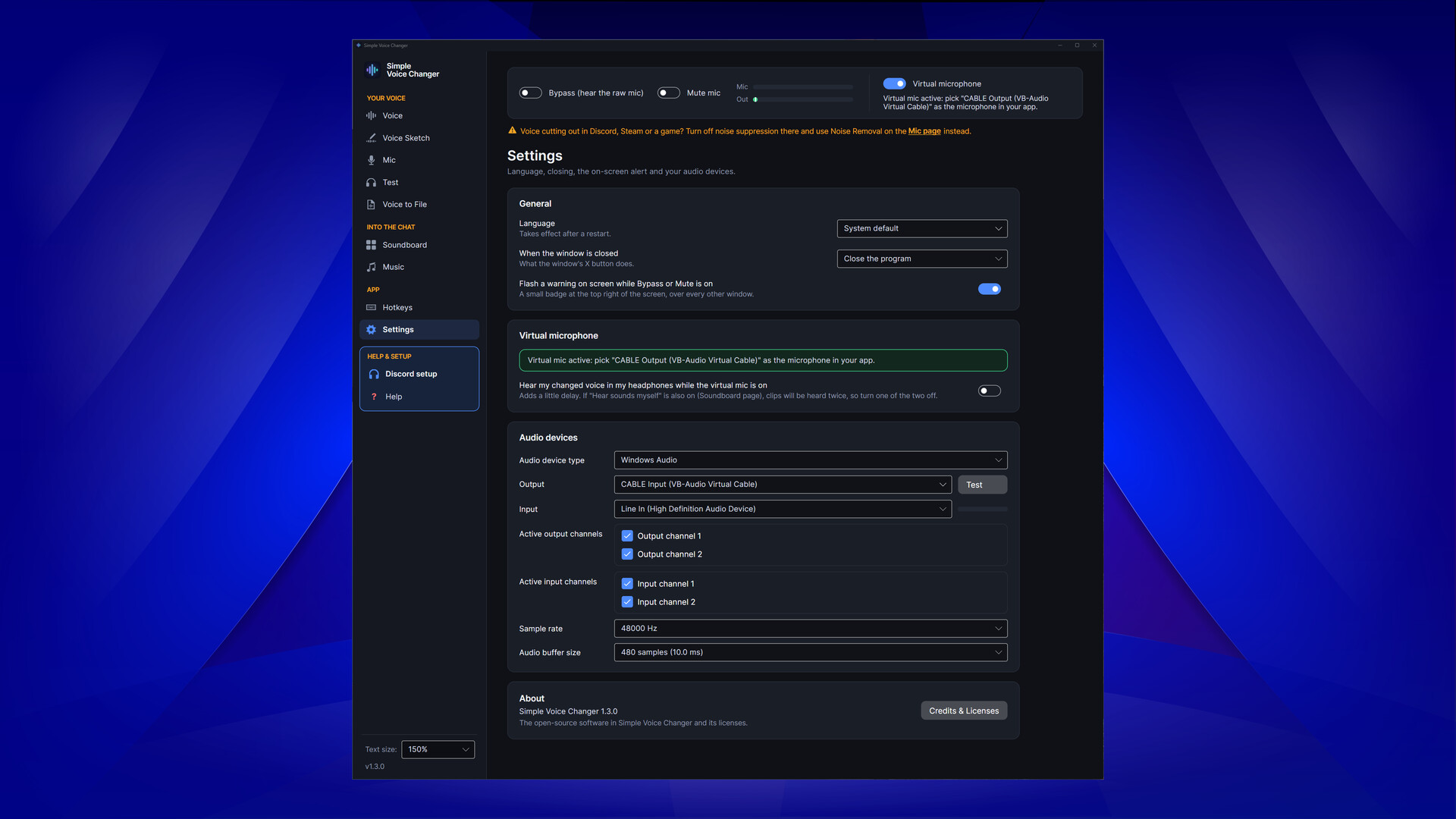This screenshot has width=1456, height=819.
Task: Enable hearing changed voice in headphones
Action: pyautogui.click(x=990, y=391)
